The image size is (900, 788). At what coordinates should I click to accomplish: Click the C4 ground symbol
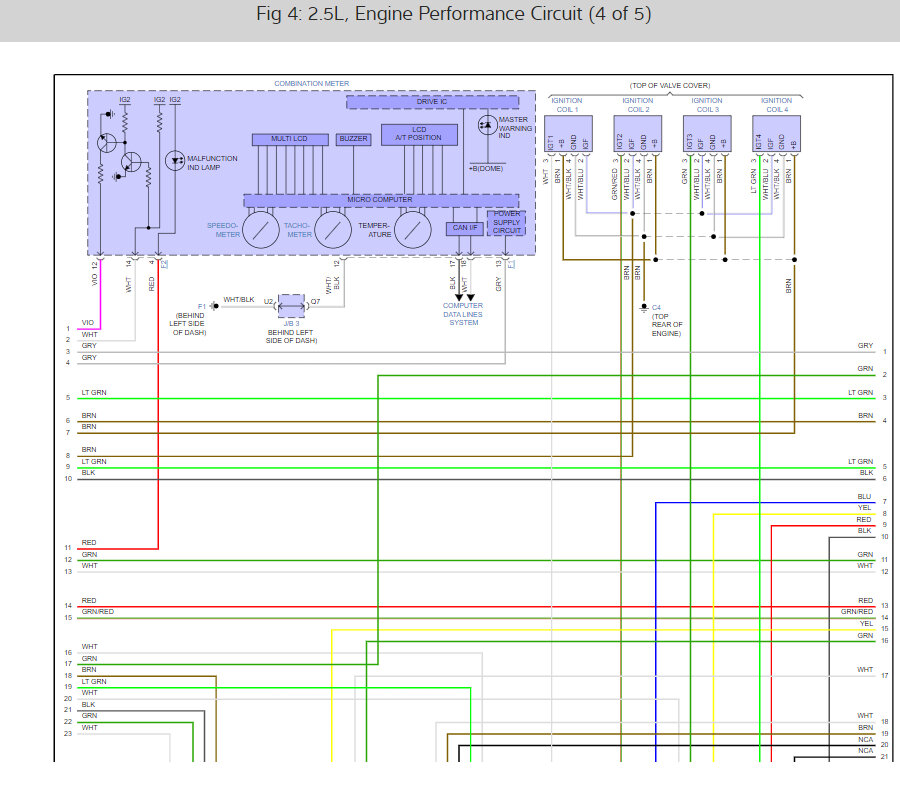point(644,308)
